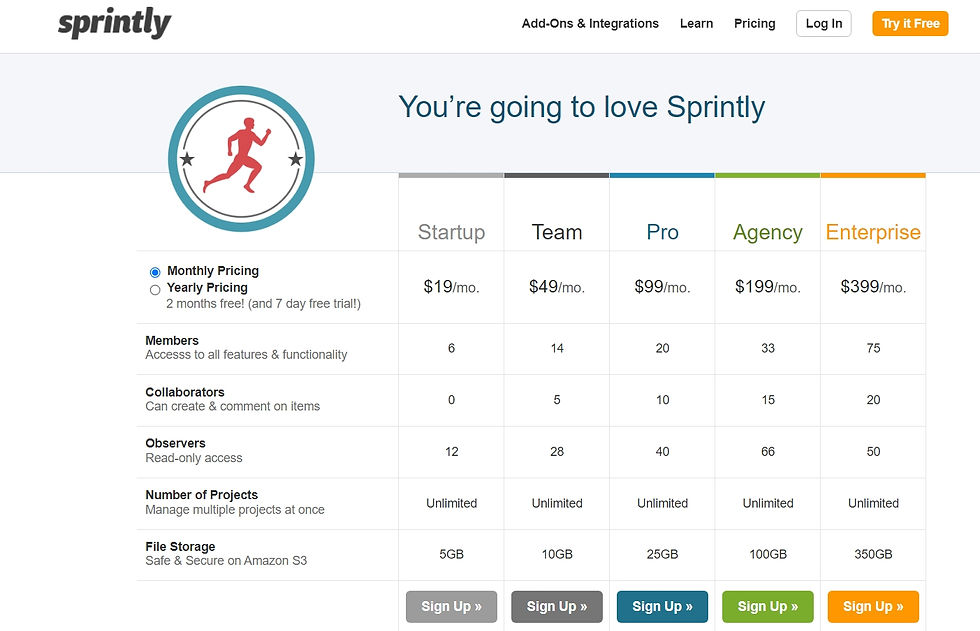The image size is (980, 631).
Task: Click the You're going to love Sprintly heading
Action: pyautogui.click(x=581, y=107)
